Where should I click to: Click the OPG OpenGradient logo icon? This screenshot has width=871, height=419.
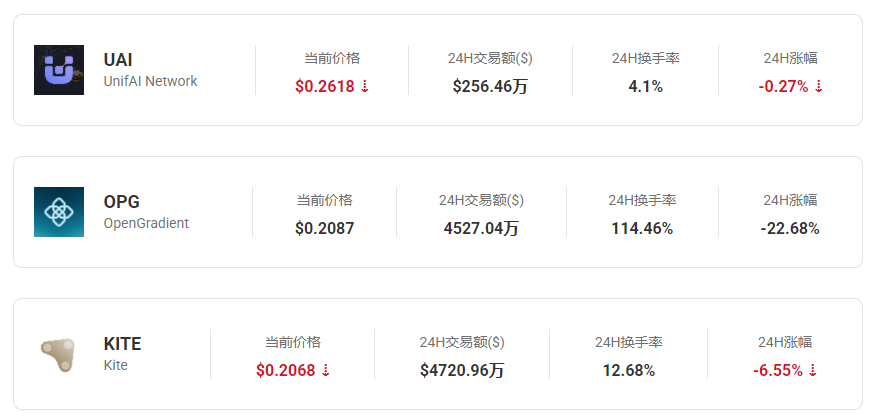[59, 212]
